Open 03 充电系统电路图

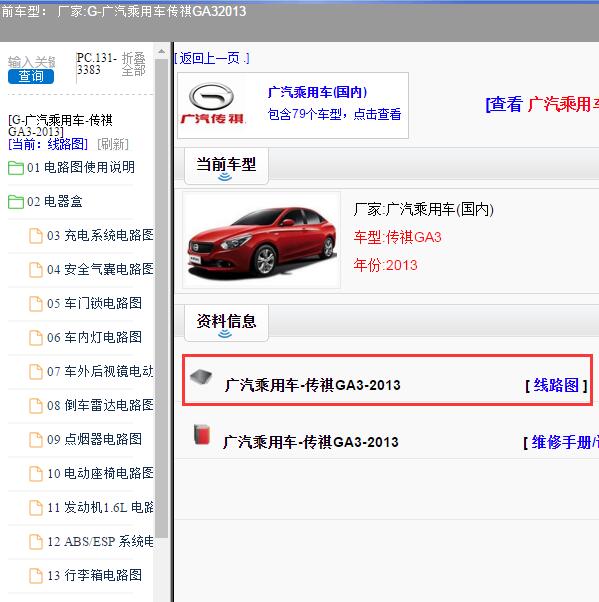(x=100, y=235)
